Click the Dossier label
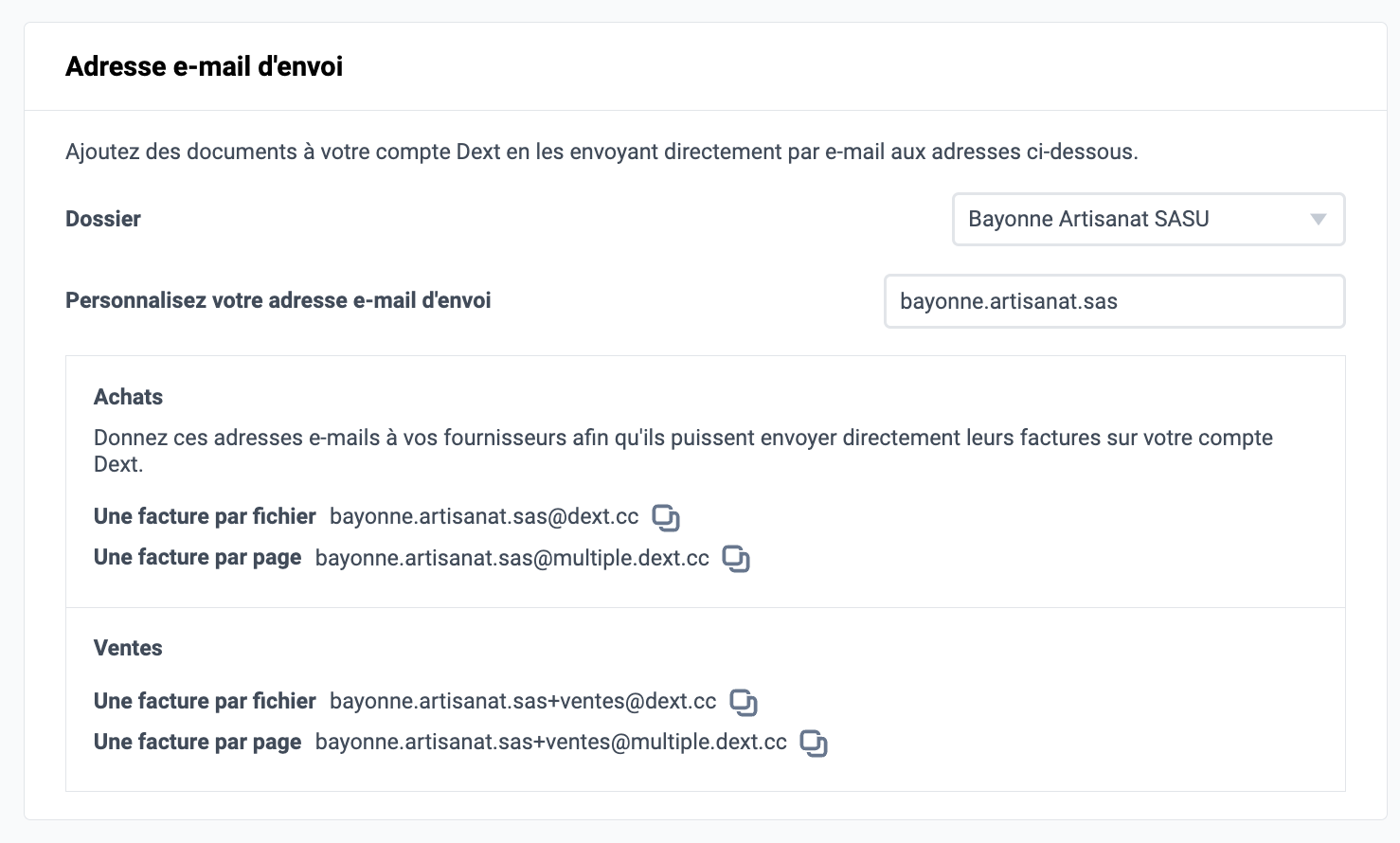Viewport: 1400px width, 843px height. point(103,219)
